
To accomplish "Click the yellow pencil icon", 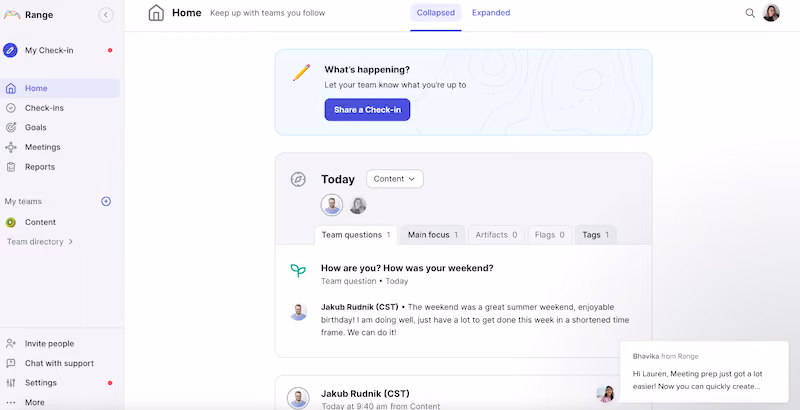I will [301, 72].
